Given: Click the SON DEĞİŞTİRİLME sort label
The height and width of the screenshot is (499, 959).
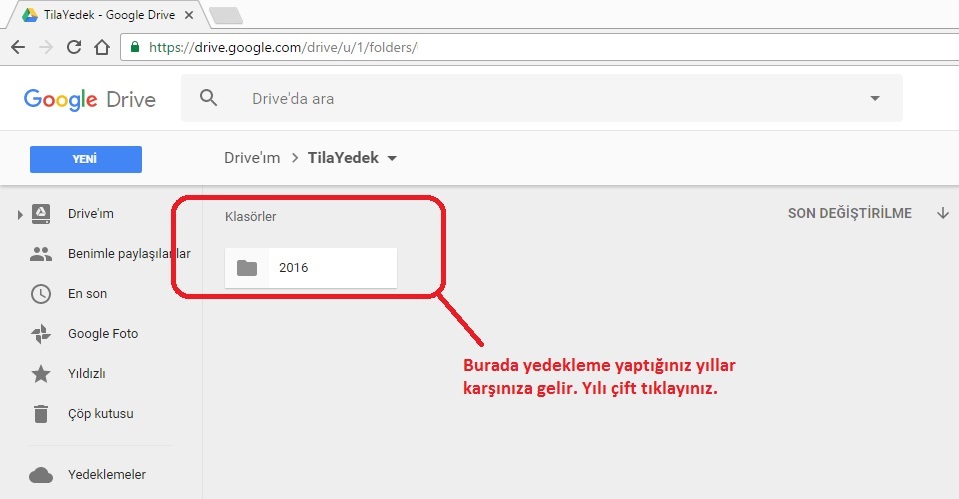Looking at the screenshot, I should pyautogui.click(x=850, y=213).
